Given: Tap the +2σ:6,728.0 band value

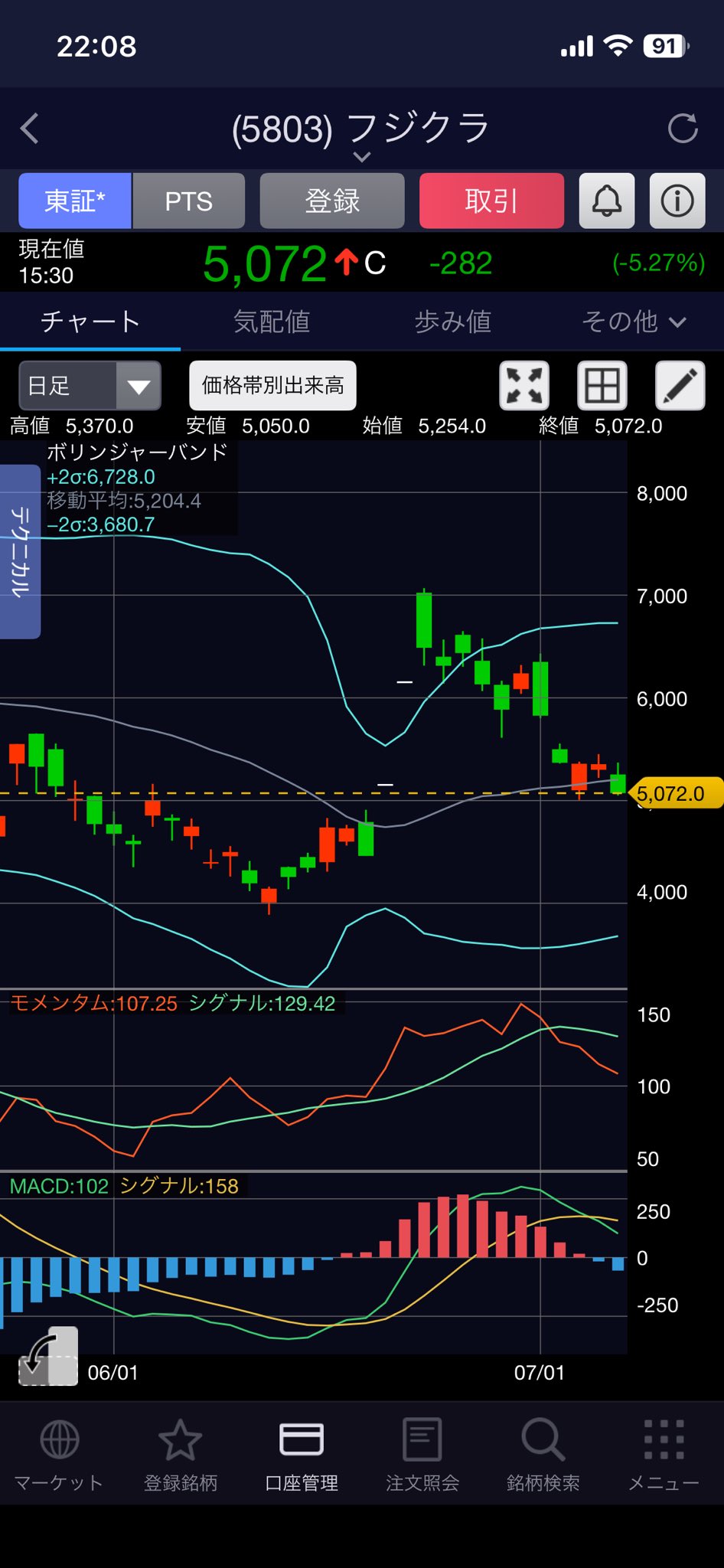Looking at the screenshot, I should click(x=101, y=477).
